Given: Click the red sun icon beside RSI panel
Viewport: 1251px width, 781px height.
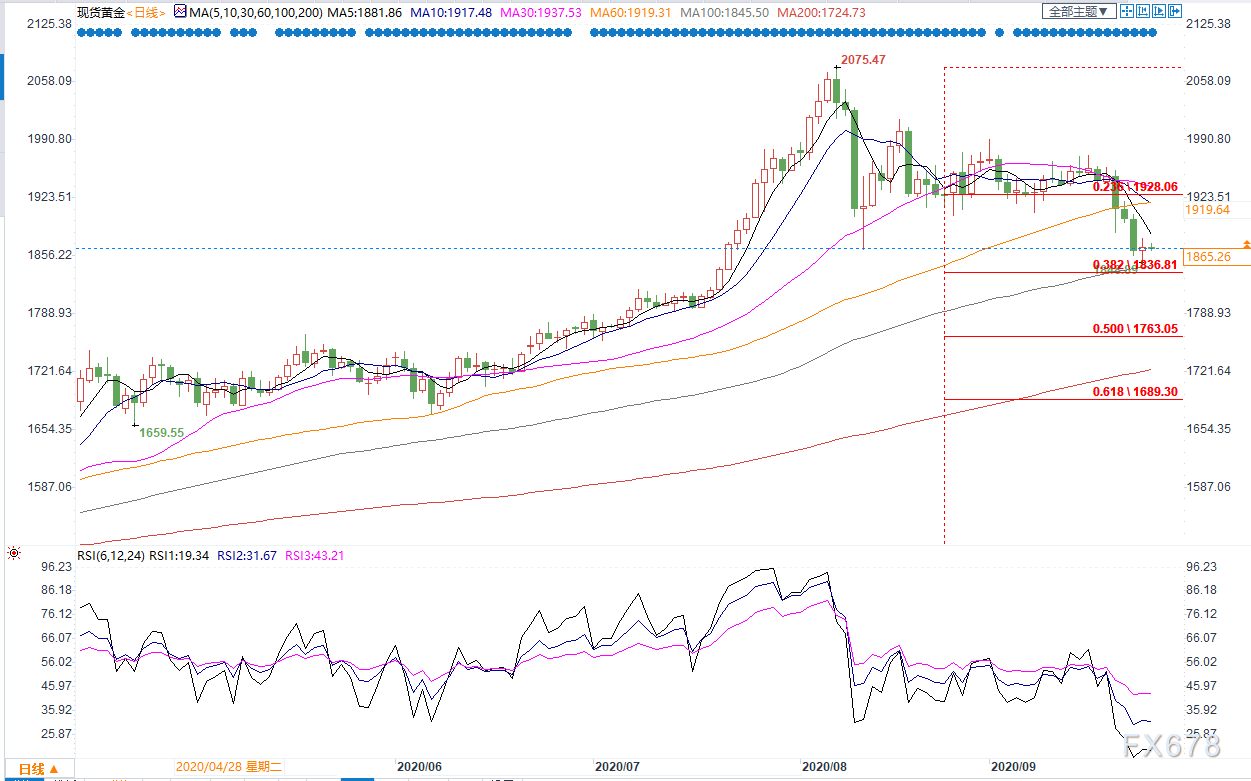Looking at the screenshot, I should point(13,552).
